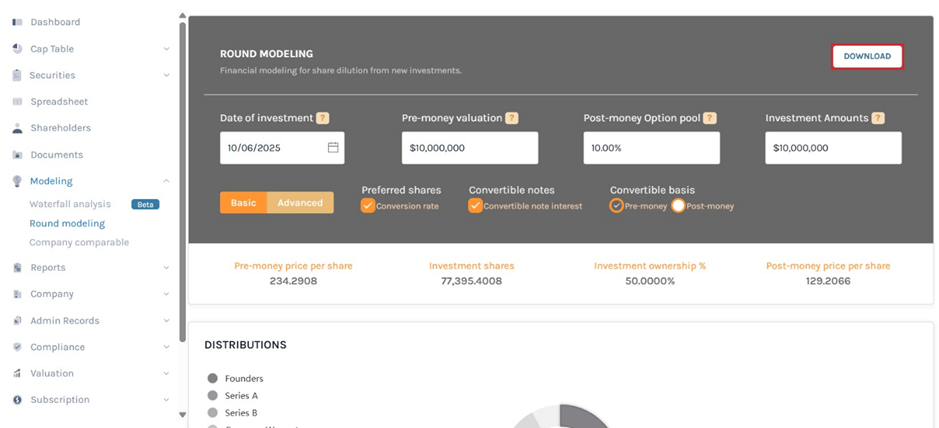939x428 pixels.
Task: Expand the Securities sidebar menu
Action: [166, 75]
